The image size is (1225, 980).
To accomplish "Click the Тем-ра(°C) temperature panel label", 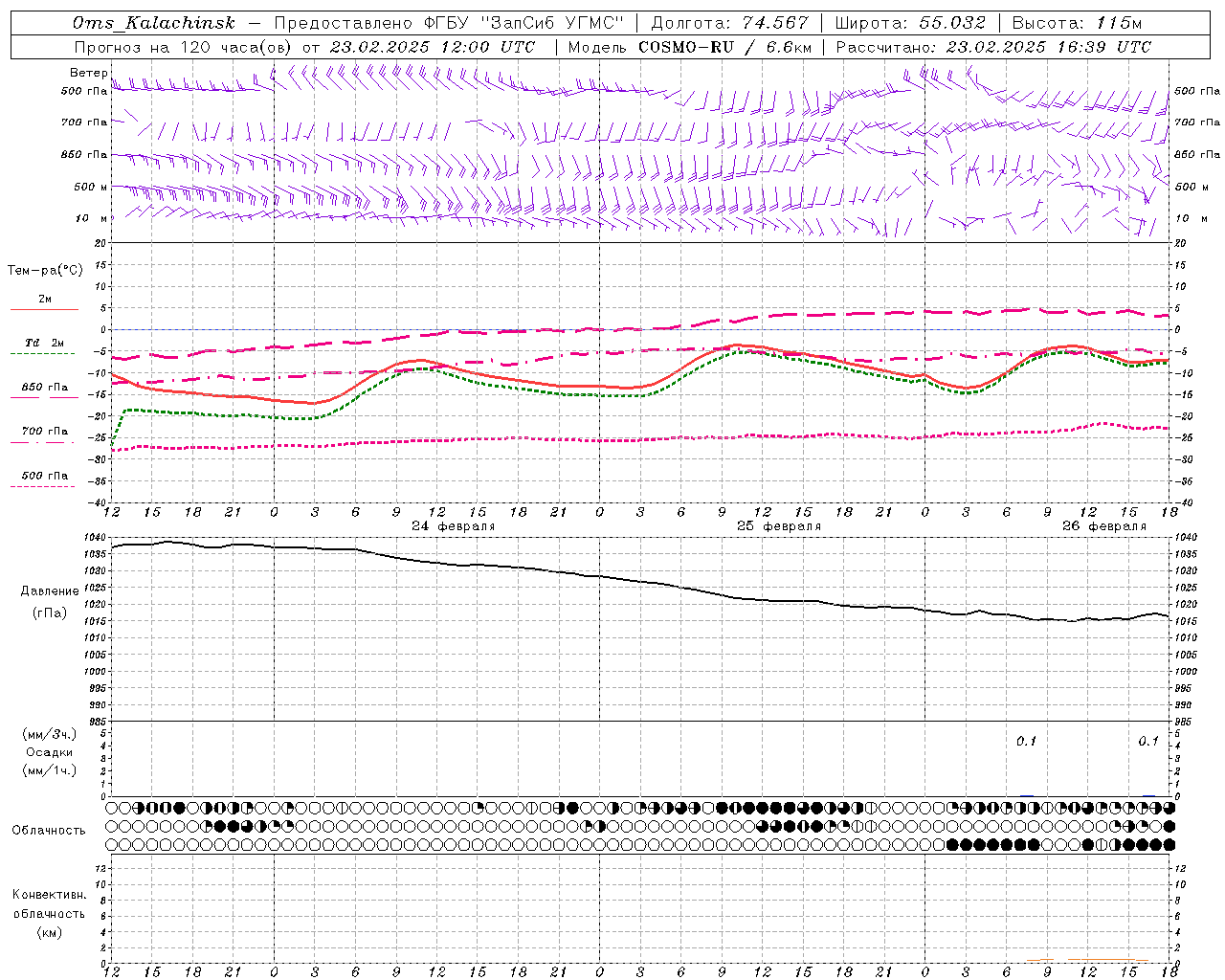I will 45,271.
